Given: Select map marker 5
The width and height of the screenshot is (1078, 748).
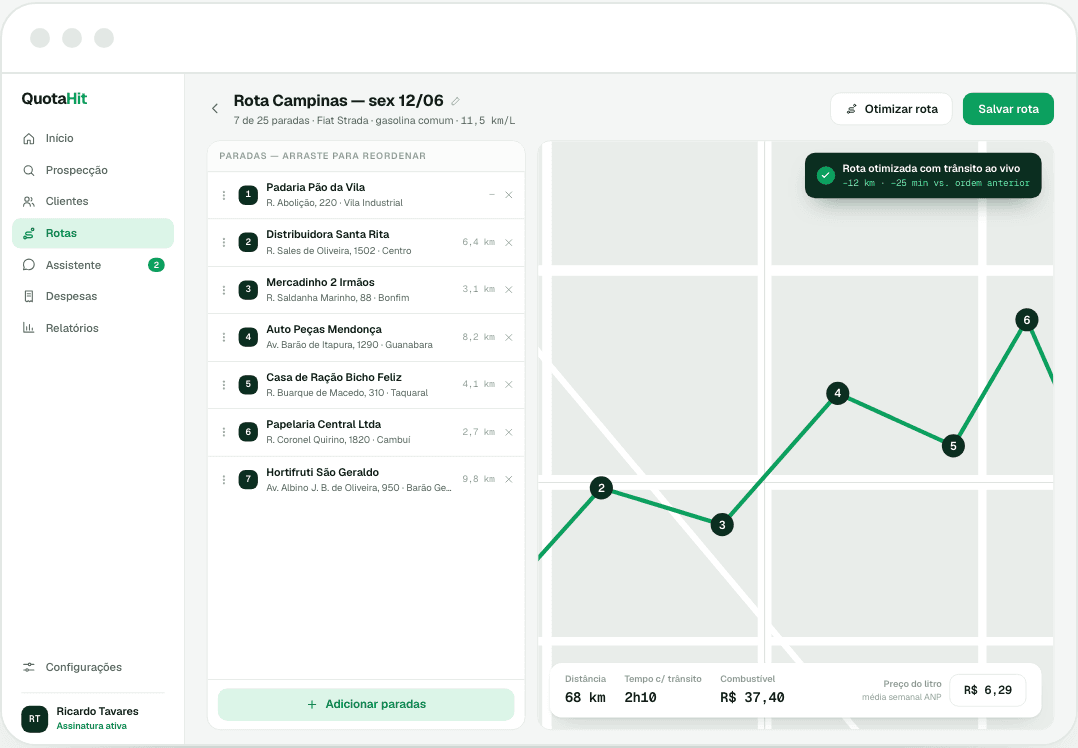Looking at the screenshot, I should [x=953, y=446].
